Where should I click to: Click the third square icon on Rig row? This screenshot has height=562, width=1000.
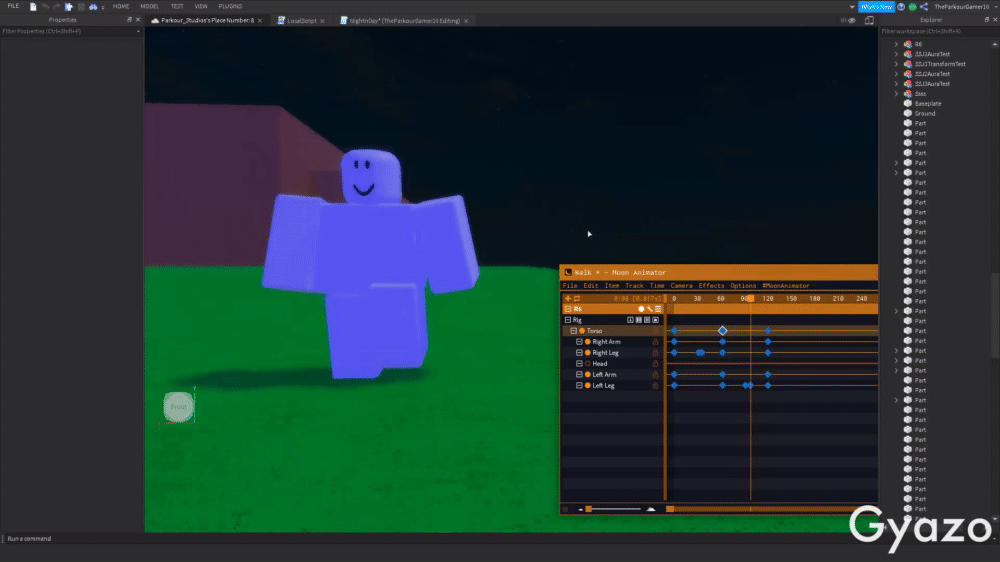click(647, 320)
